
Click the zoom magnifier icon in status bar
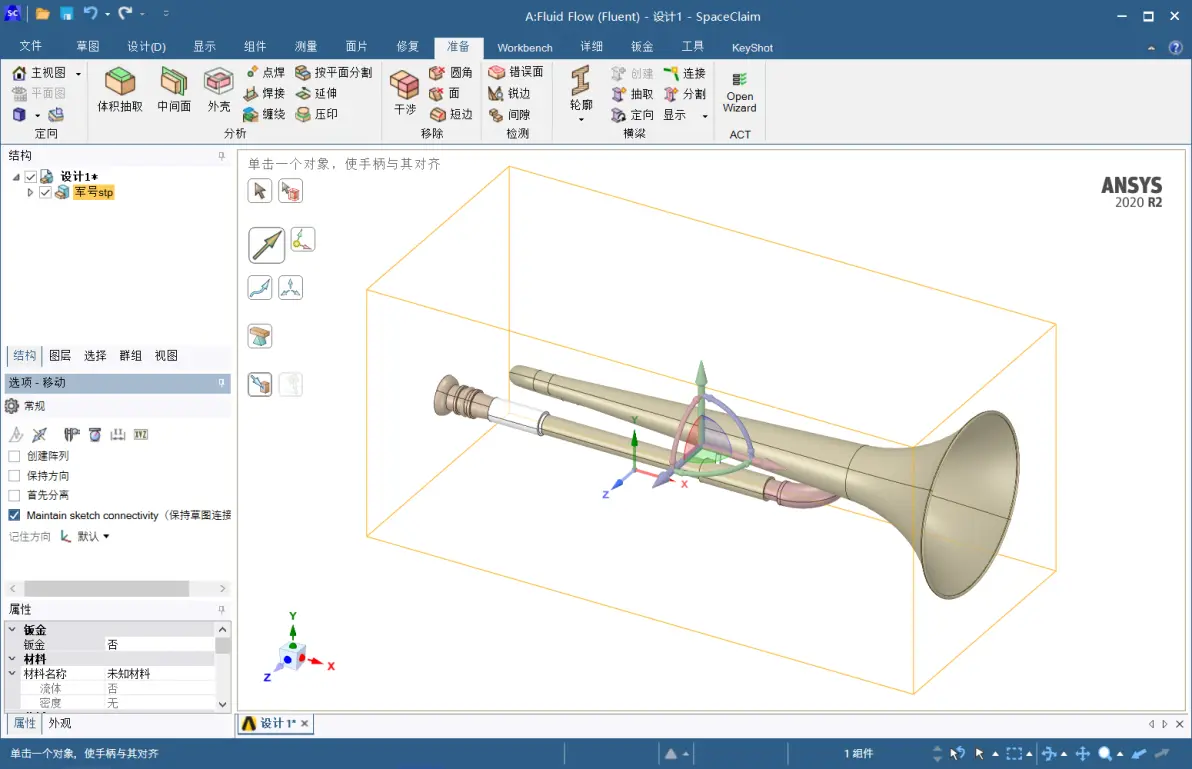tap(1105, 753)
